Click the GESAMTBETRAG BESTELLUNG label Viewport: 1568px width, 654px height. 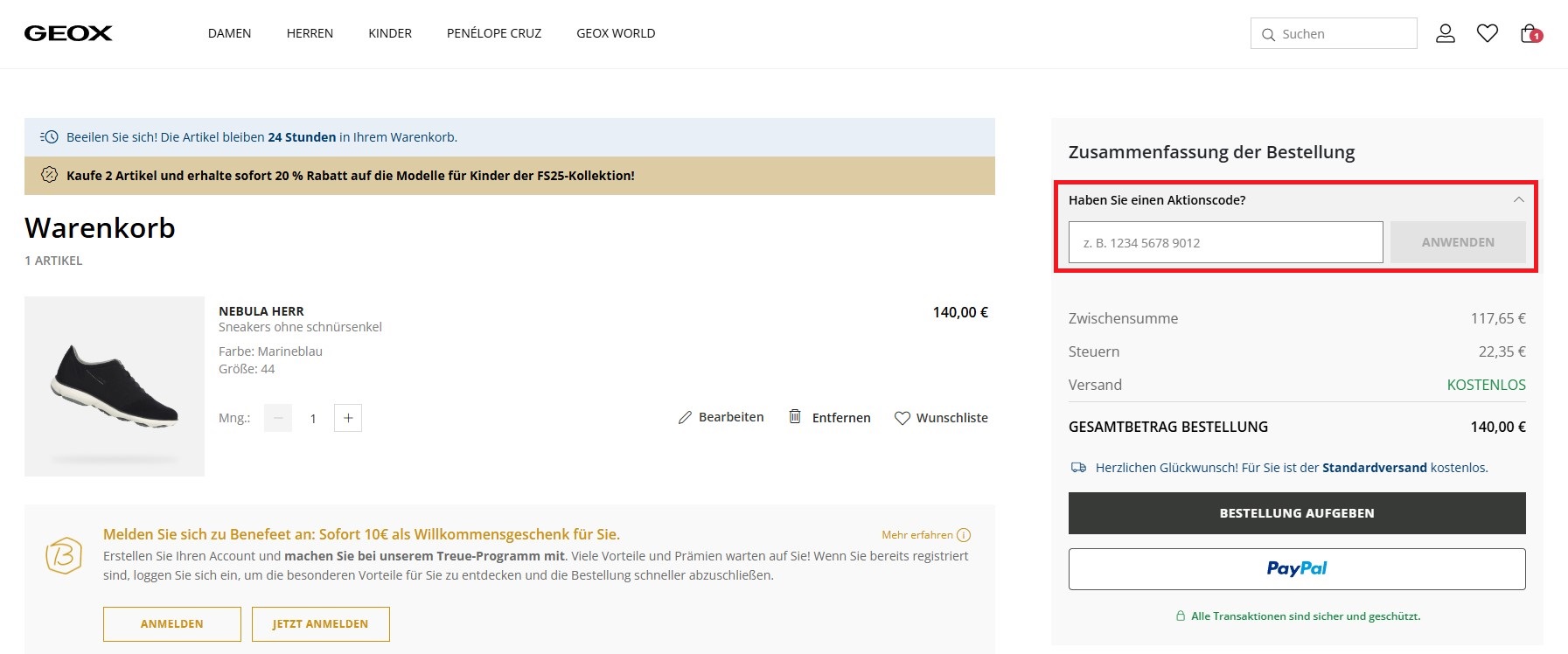1168,427
